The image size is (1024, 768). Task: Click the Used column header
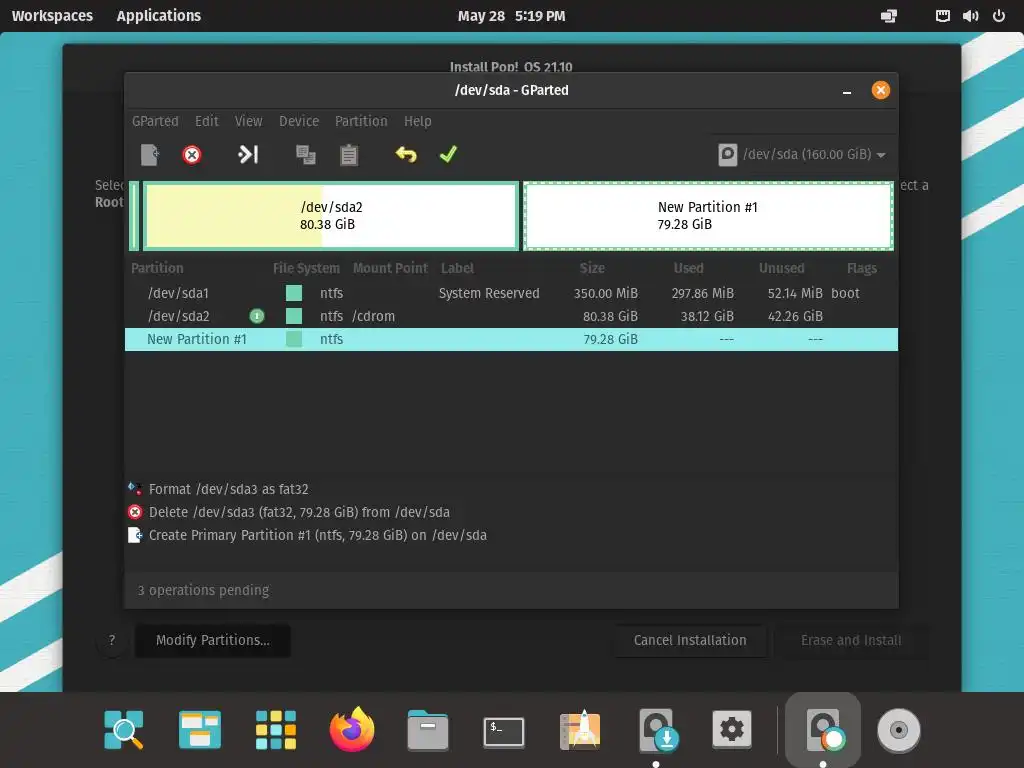(688, 268)
